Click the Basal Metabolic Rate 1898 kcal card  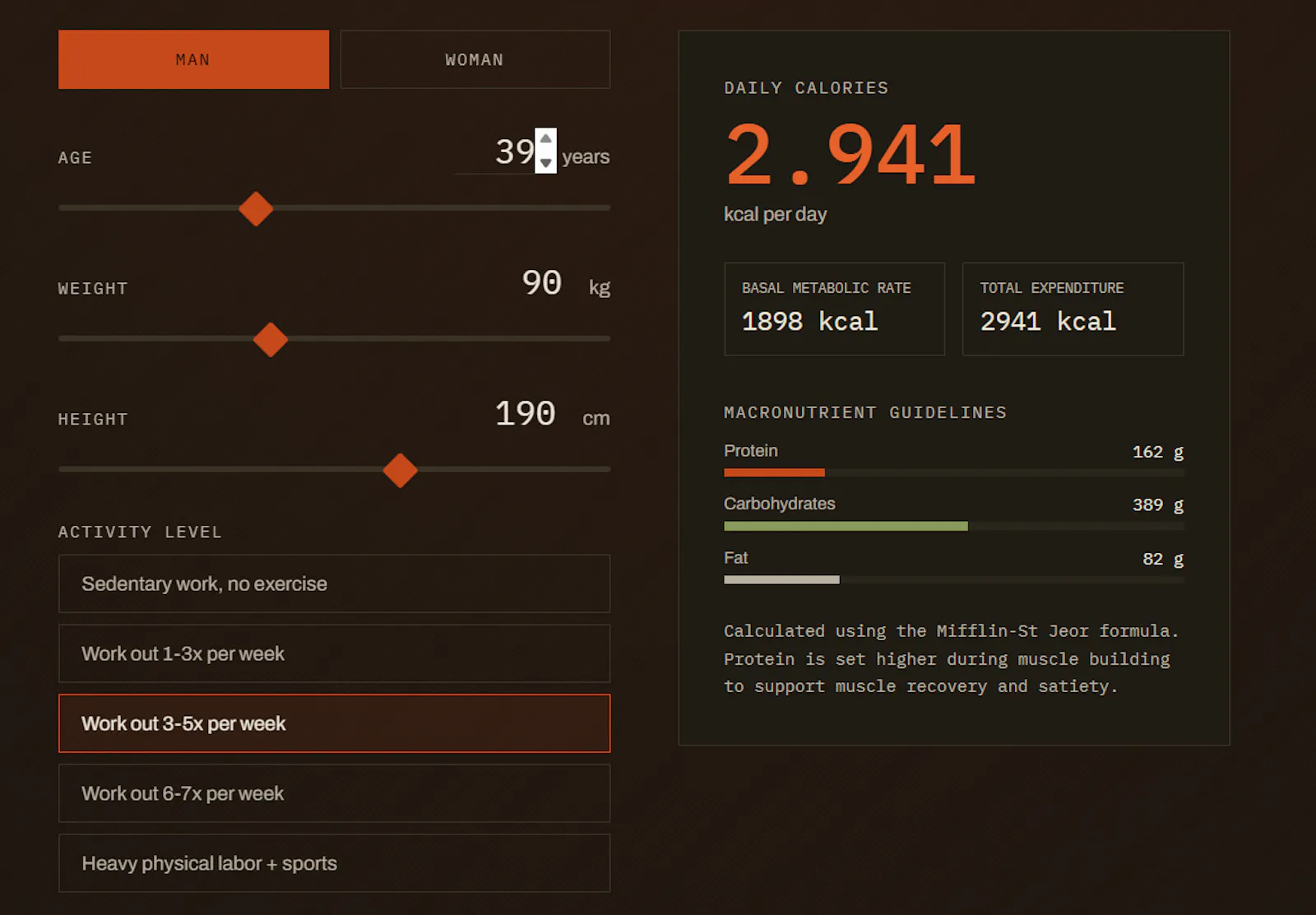pos(835,309)
